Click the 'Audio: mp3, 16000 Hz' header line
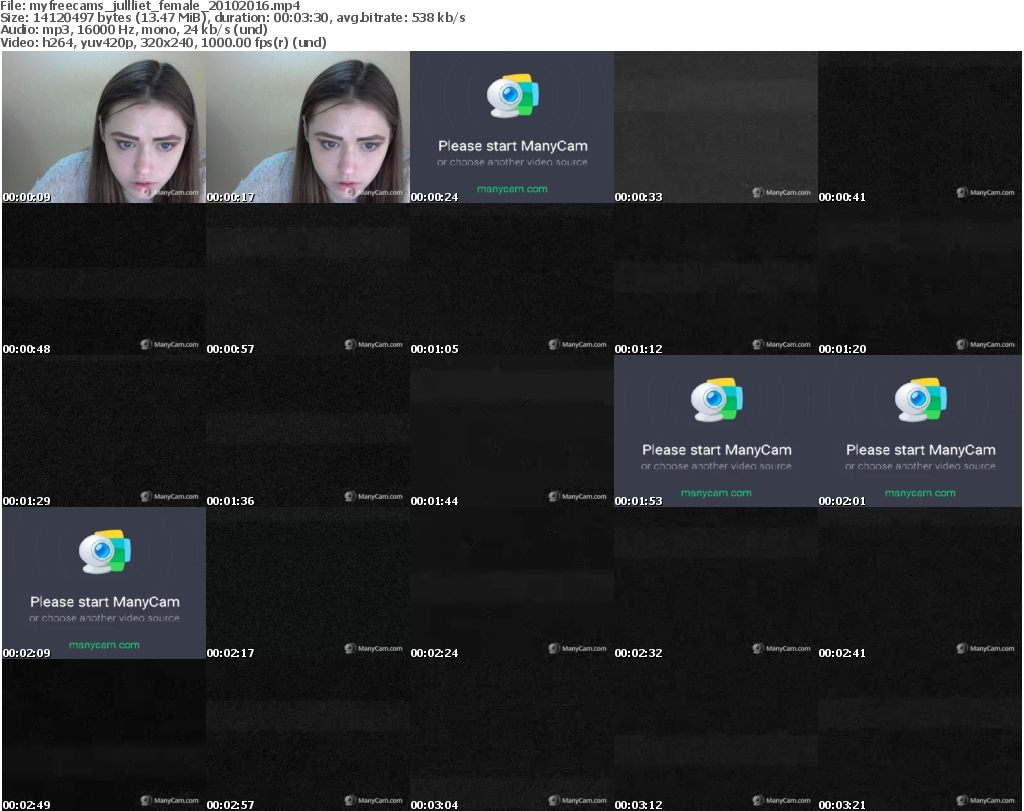1024x811 pixels. [134, 29]
